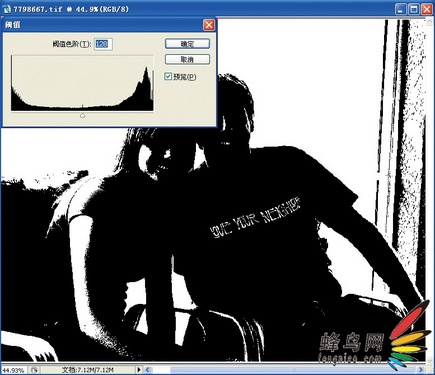Viewport: 435px width, 375px height.
Task: Click the horizontal scrollbar left arrow
Action: [148, 370]
